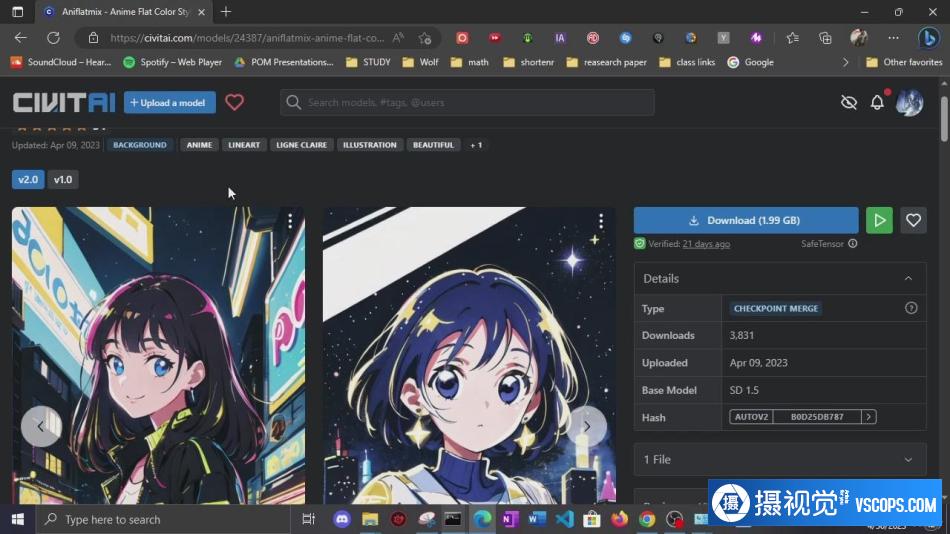Screen dimensions: 950x534
Task: Refresh the page
Action: point(53,38)
